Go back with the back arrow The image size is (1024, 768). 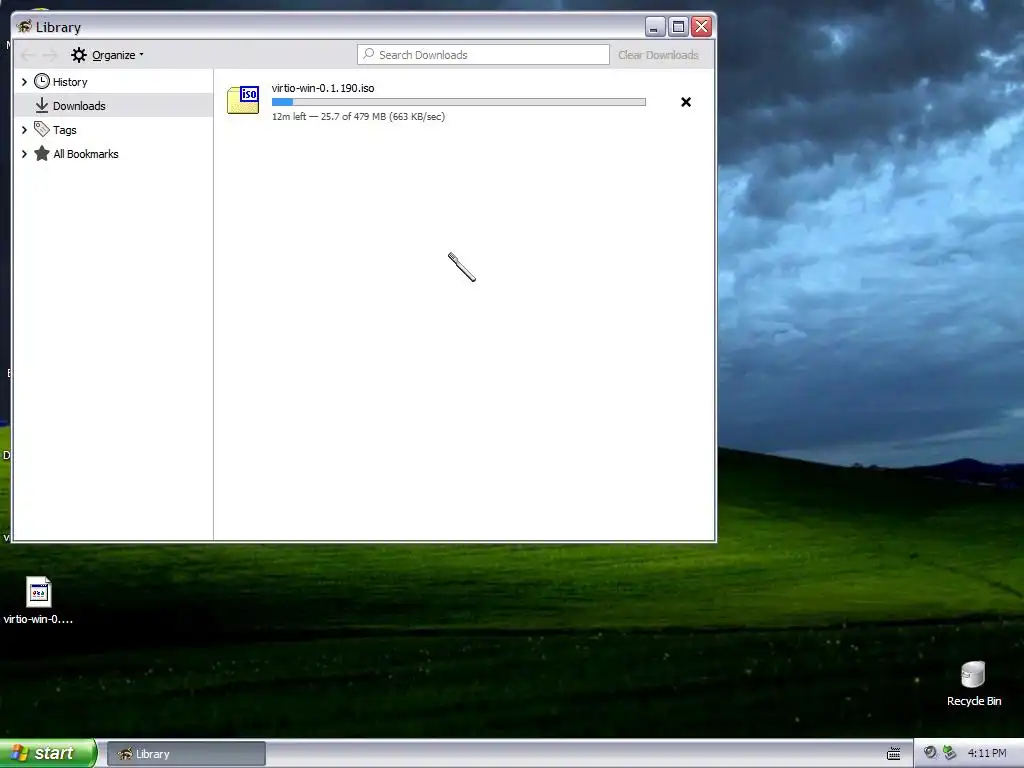click(x=27, y=55)
